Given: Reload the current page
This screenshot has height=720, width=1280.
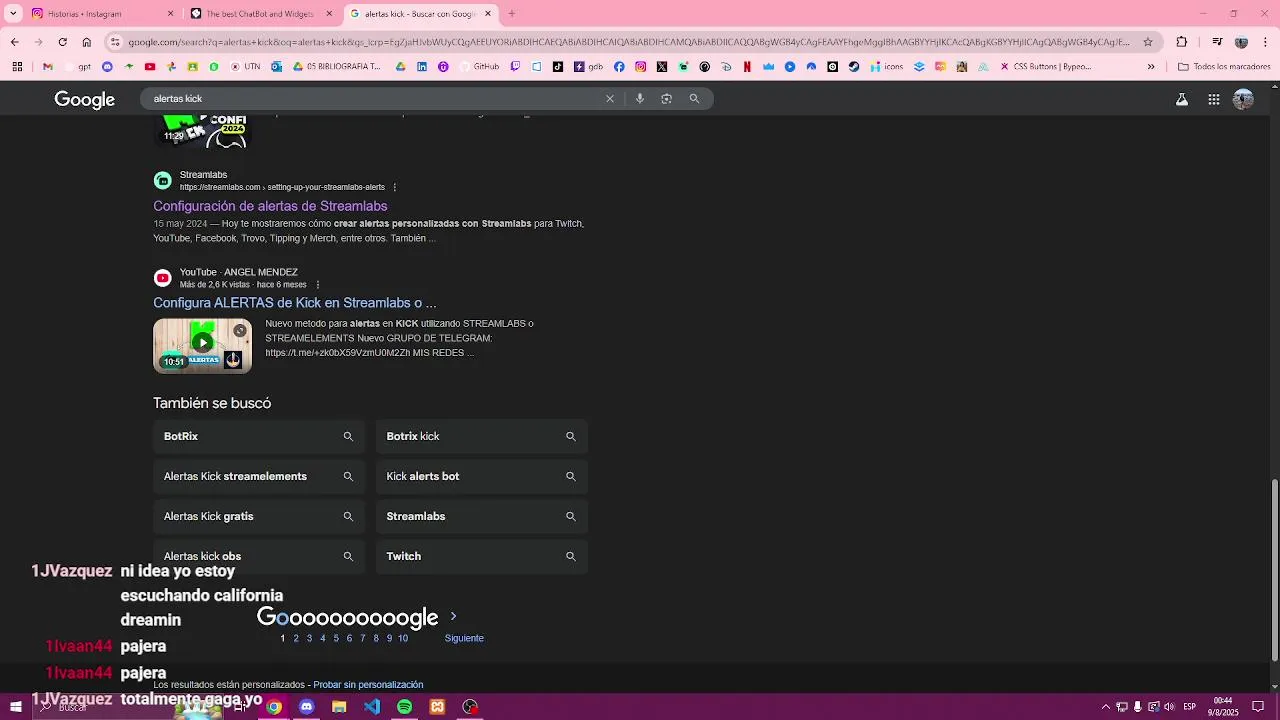Looking at the screenshot, I should pyautogui.click(x=62, y=42).
